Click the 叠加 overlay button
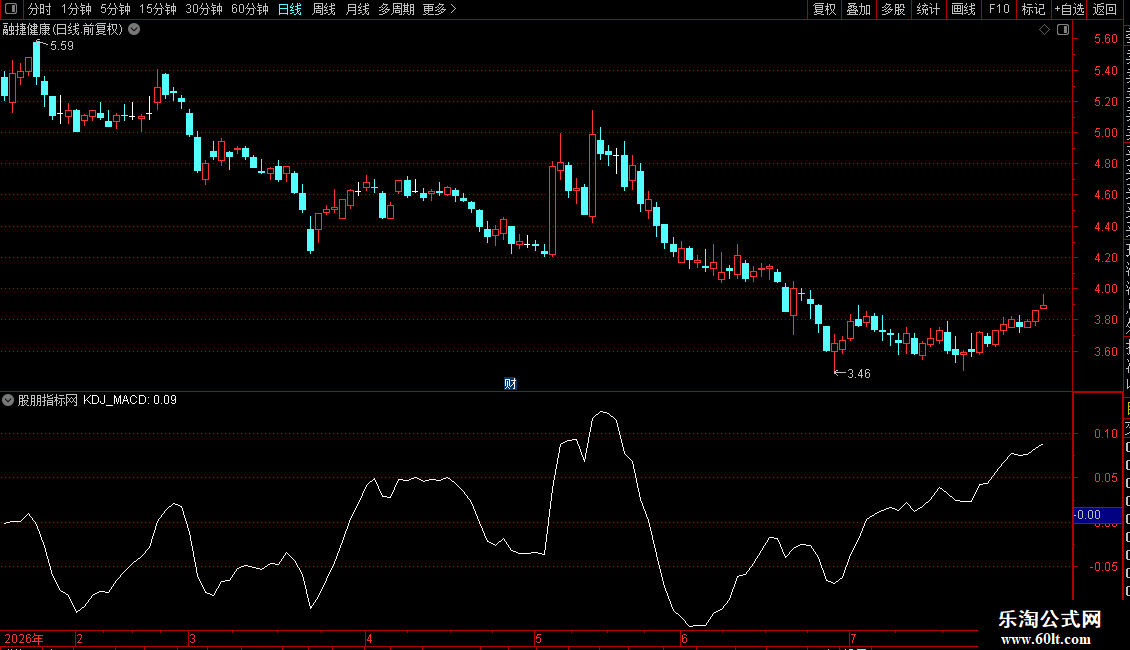 pos(858,9)
